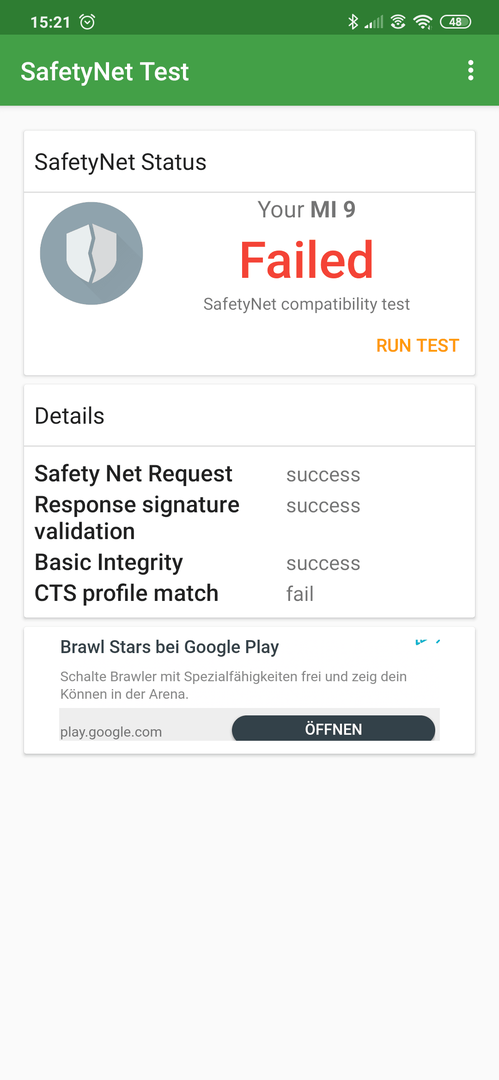Tap the Safety Net Request row
Screen dimensions: 499x1080
(250, 474)
